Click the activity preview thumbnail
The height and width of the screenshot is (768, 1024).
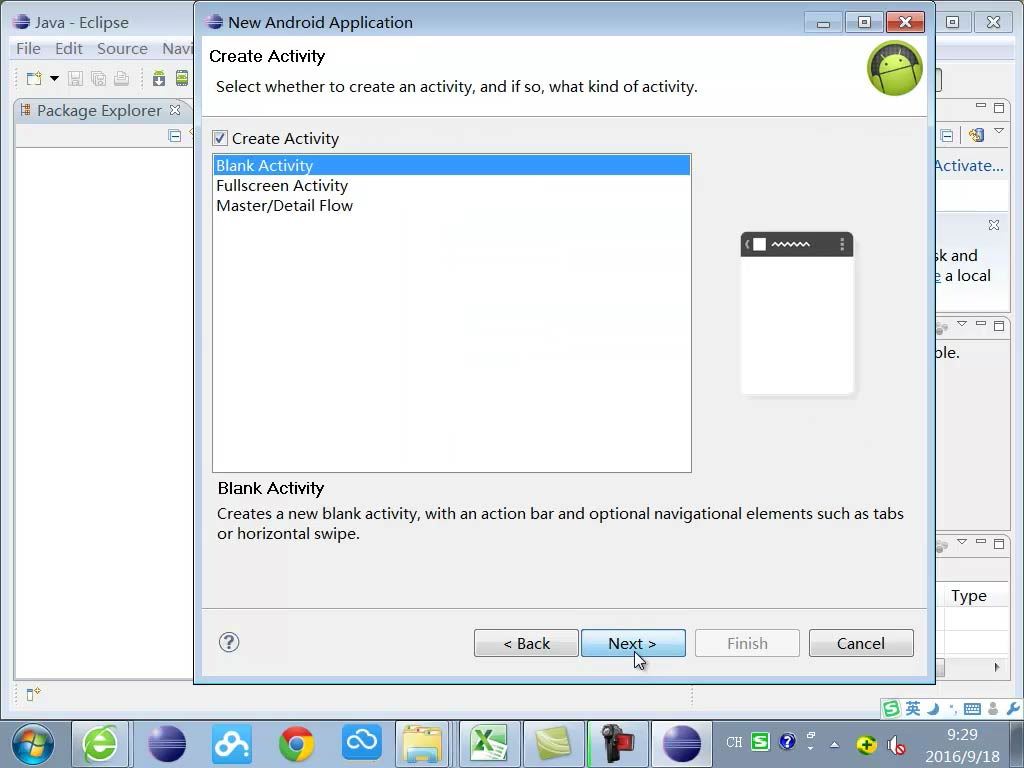[797, 313]
